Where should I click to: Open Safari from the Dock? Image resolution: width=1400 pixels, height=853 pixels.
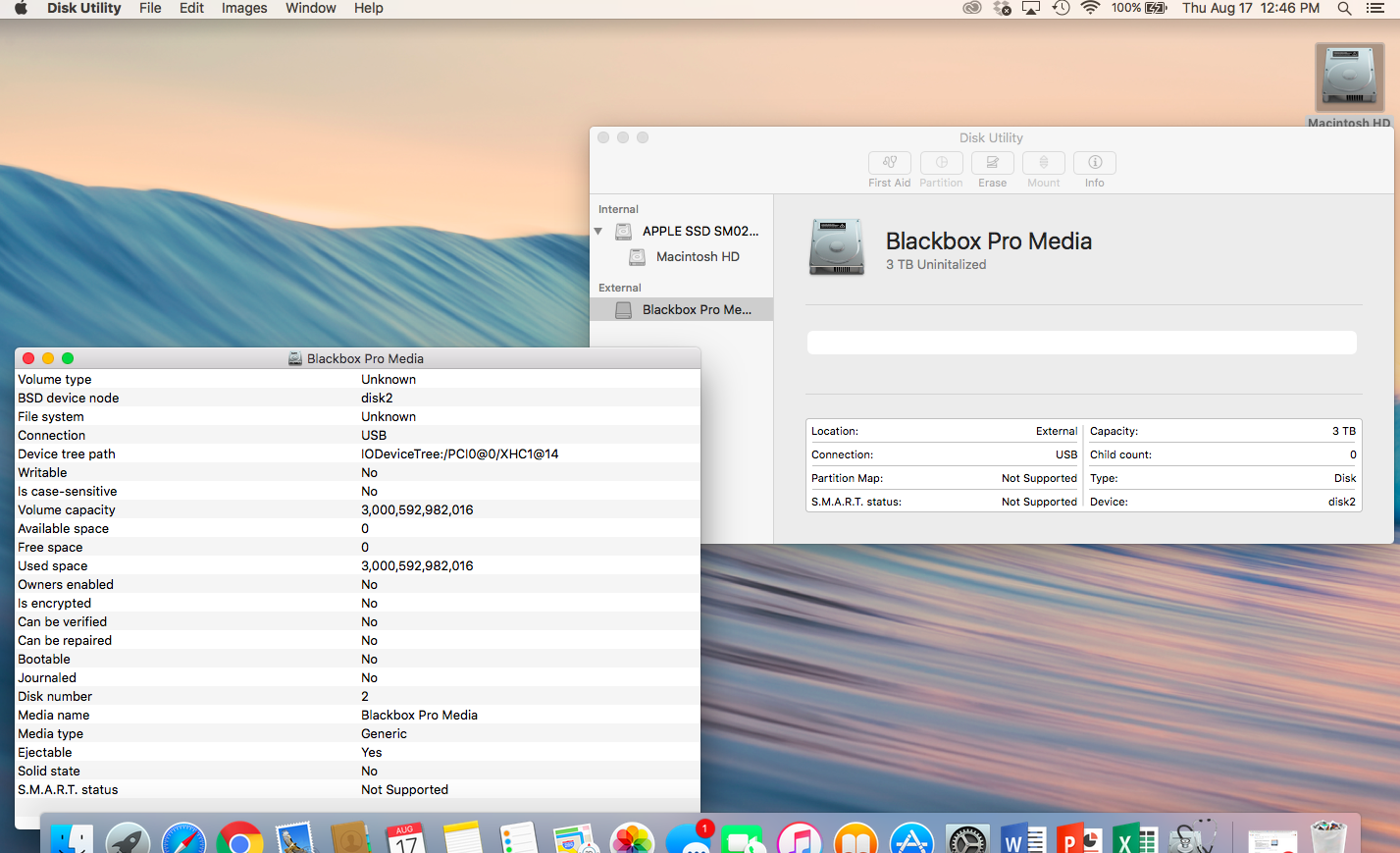(183, 839)
